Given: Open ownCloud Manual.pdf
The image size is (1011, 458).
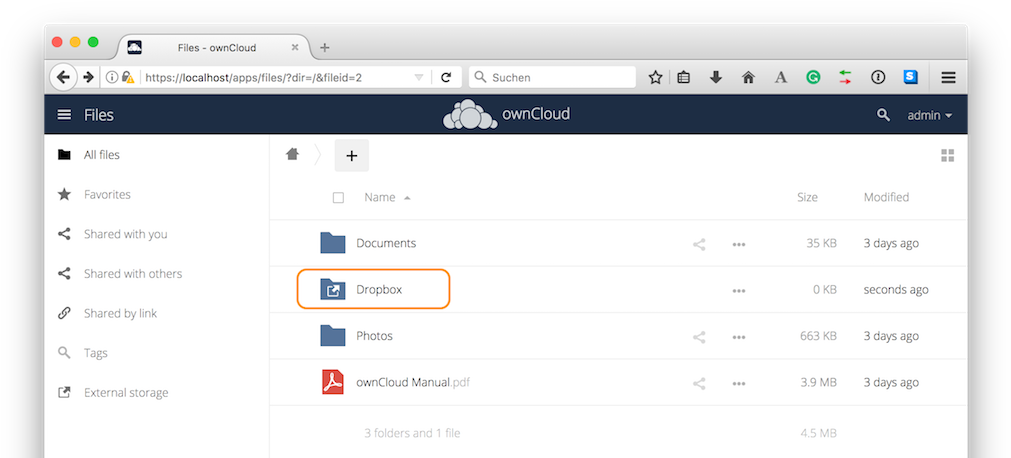Looking at the screenshot, I should click(413, 382).
